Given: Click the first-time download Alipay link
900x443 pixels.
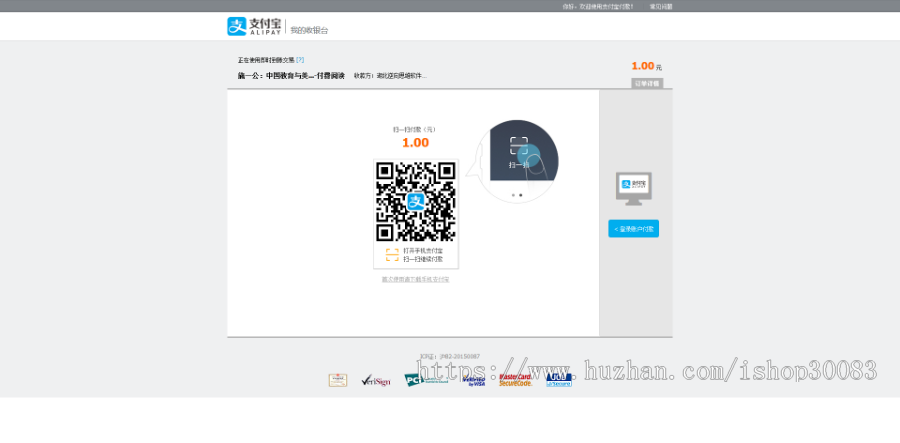Looking at the screenshot, I should pos(415,279).
